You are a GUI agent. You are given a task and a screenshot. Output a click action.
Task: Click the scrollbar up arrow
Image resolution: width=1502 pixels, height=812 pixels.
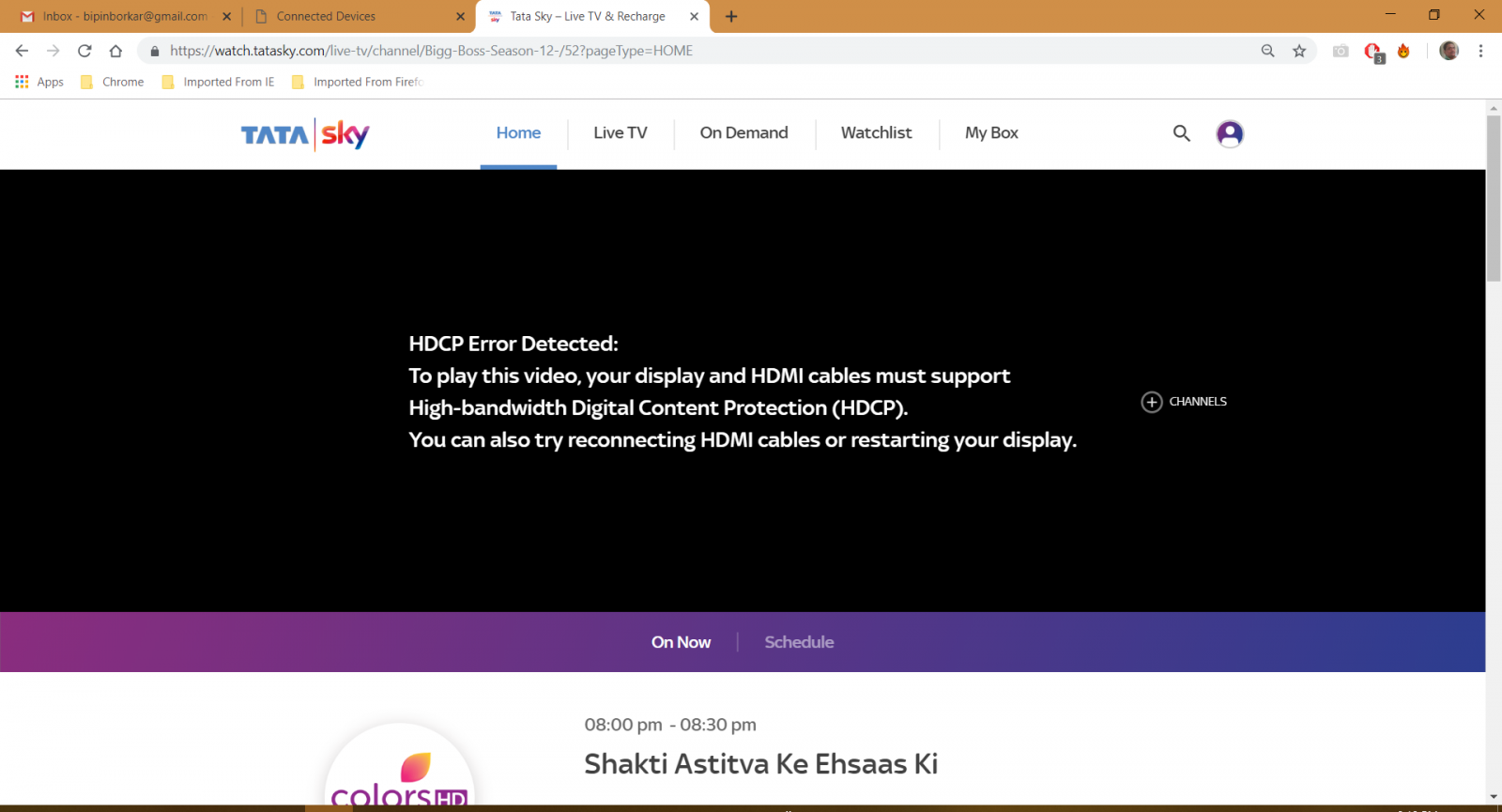tap(1494, 108)
